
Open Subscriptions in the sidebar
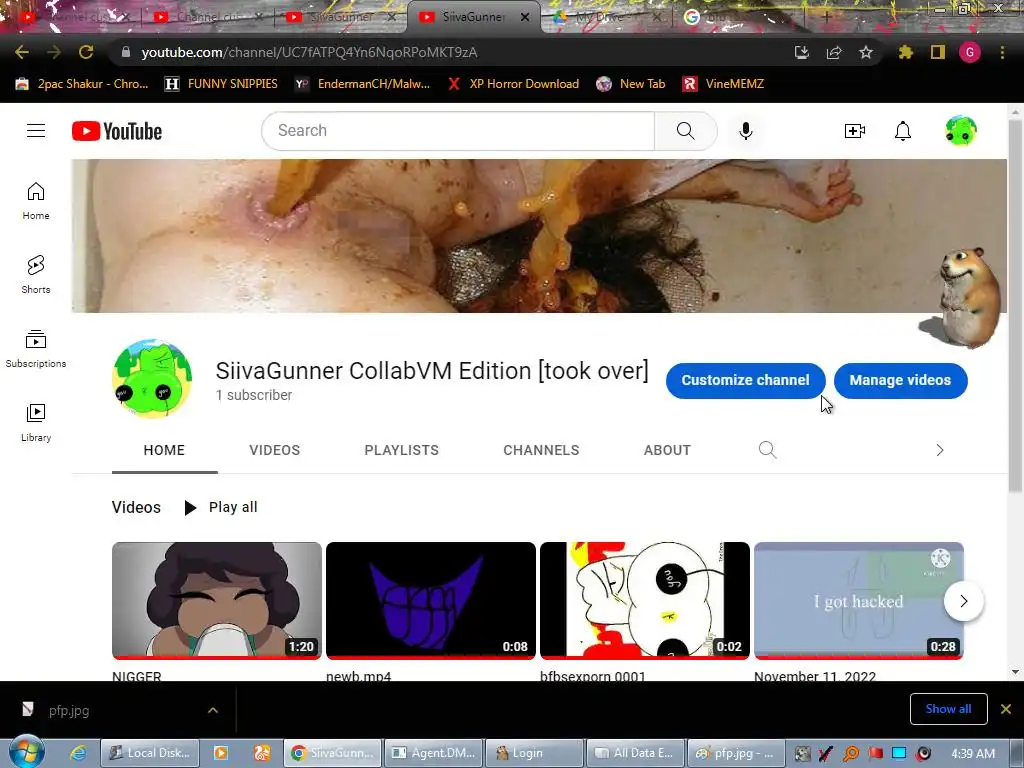coord(36,349)
